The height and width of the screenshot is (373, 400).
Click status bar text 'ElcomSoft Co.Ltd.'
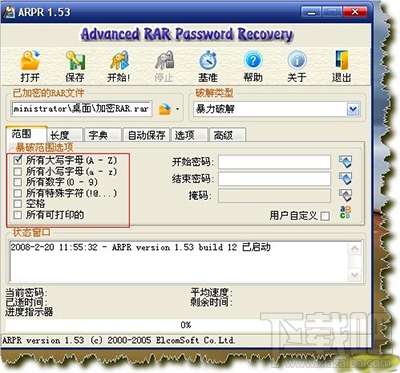click(195, 340)
